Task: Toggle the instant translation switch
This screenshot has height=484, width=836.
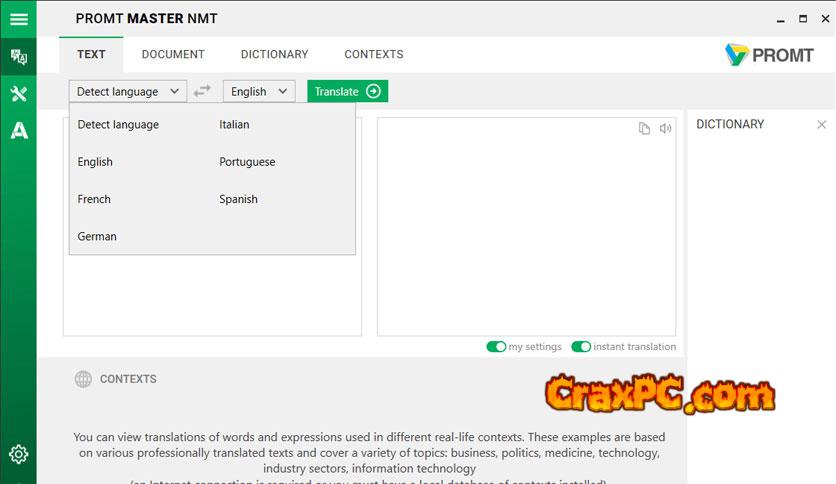Action: point(581,346)
